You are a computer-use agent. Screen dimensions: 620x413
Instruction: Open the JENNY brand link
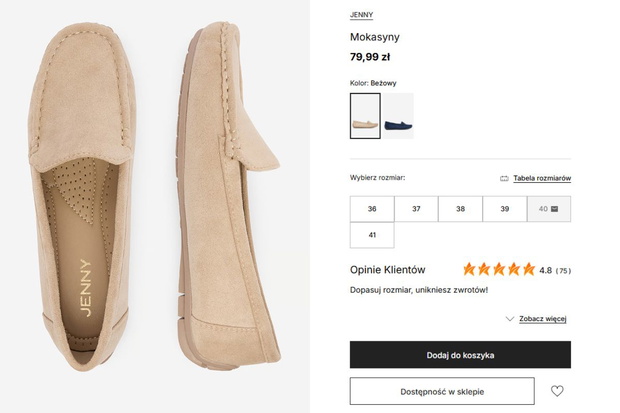(361, 15)
